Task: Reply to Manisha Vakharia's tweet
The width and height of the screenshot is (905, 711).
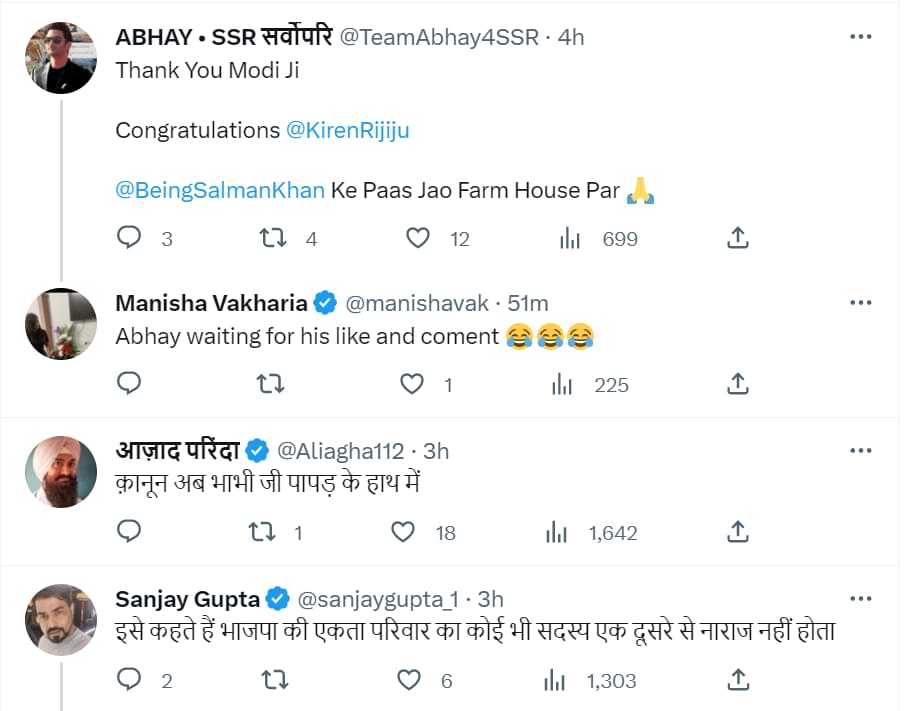Action: 129,384
